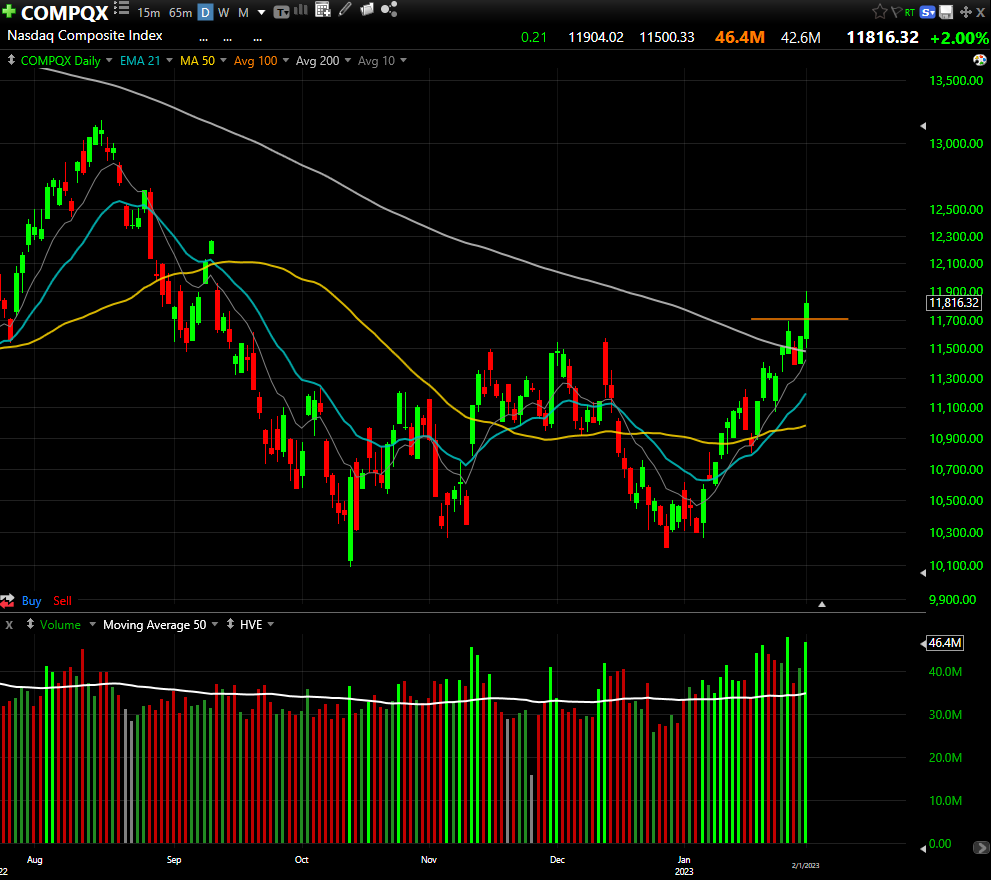Open COMPQX Daily plot dropdown
Screen dimensions: 991x880
109,60
